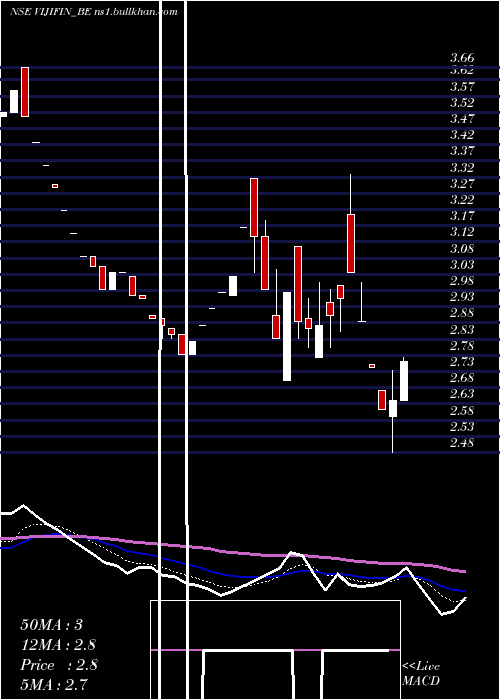Viewport: 500px width, 700px height.
Task: Select the 5MA : 2.7 indicator label
Action: (x=54, y=684)
